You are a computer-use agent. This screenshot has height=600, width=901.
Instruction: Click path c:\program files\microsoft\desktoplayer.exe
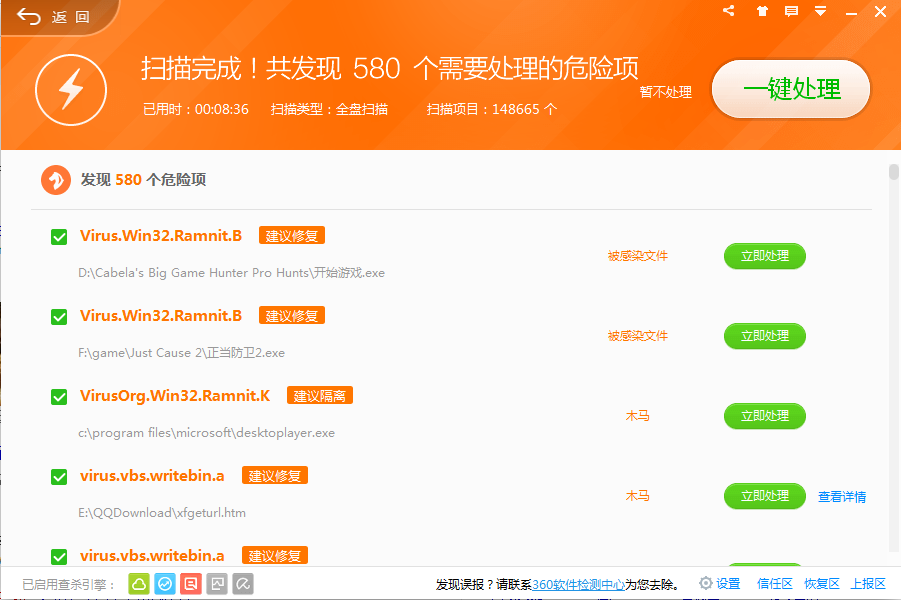pos(206,432)
